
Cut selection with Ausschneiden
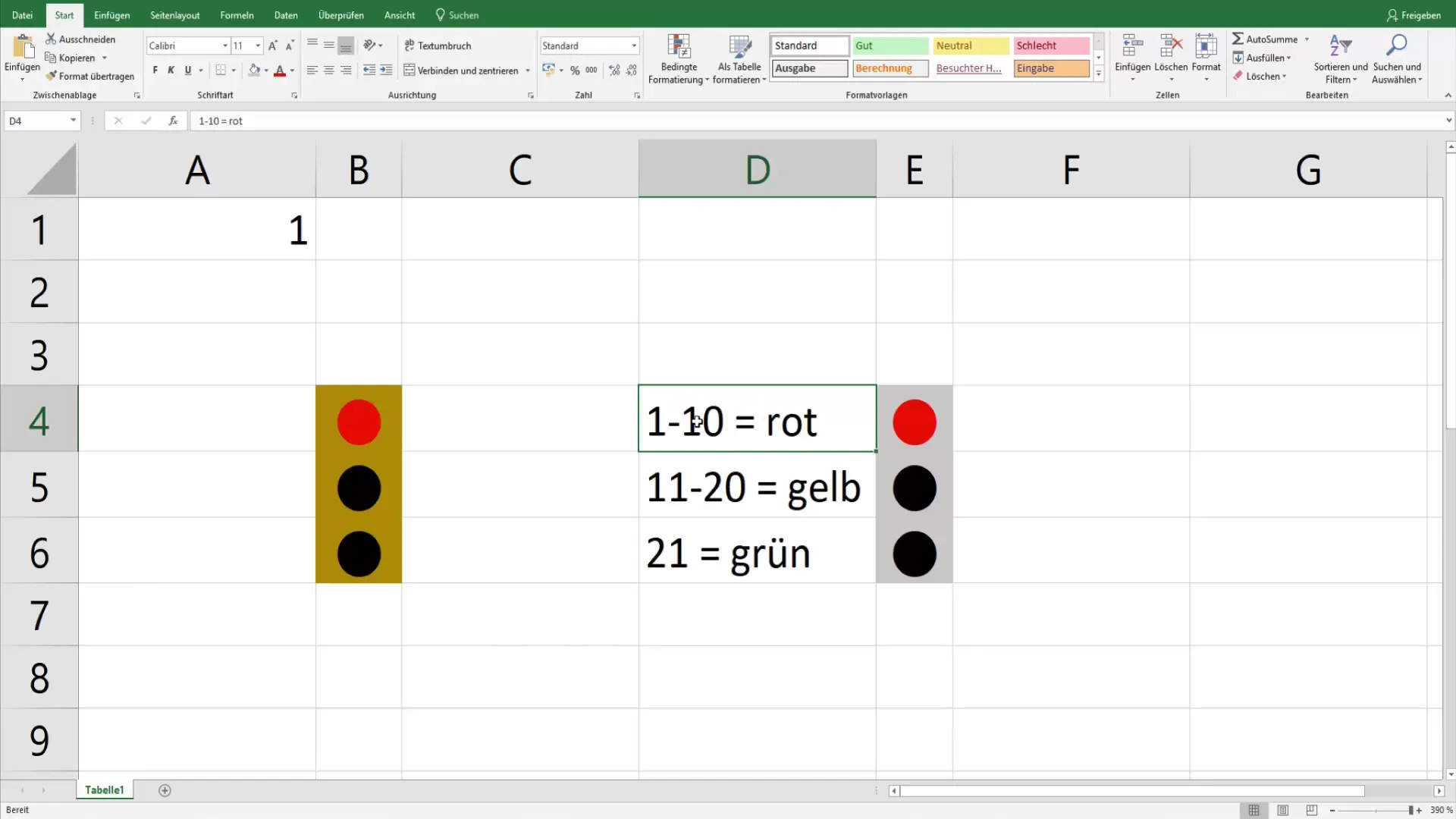pos(80,39)
